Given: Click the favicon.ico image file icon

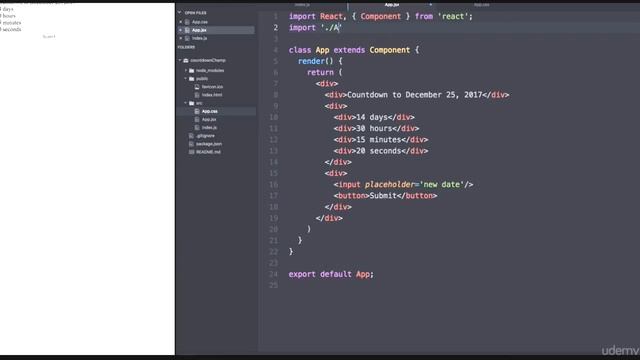Looking at the screenshot, I should (197, 87).
